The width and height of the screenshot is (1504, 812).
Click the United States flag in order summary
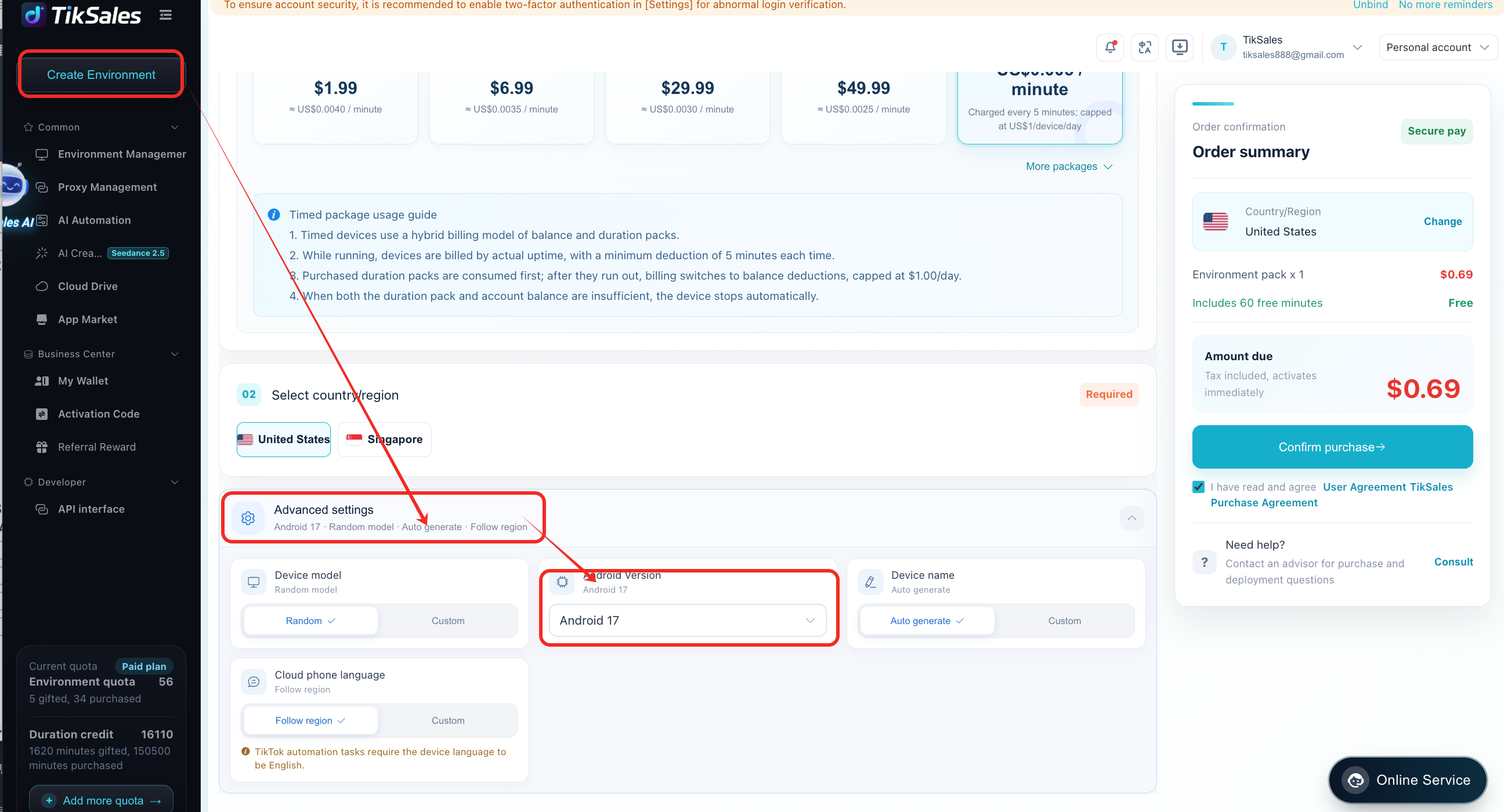(1215, 222)
